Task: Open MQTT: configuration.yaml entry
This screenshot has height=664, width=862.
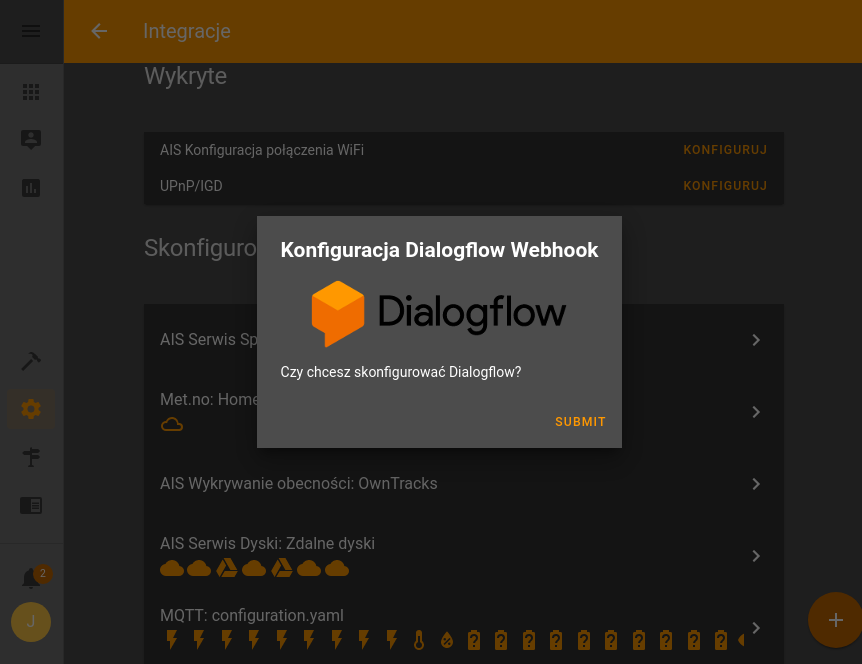Action: pos(463,628)
